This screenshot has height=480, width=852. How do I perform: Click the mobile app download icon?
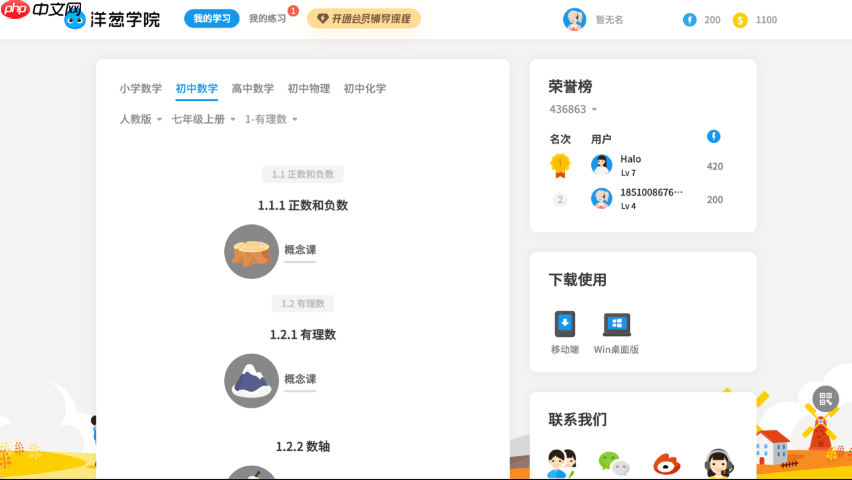coord(565,325)
